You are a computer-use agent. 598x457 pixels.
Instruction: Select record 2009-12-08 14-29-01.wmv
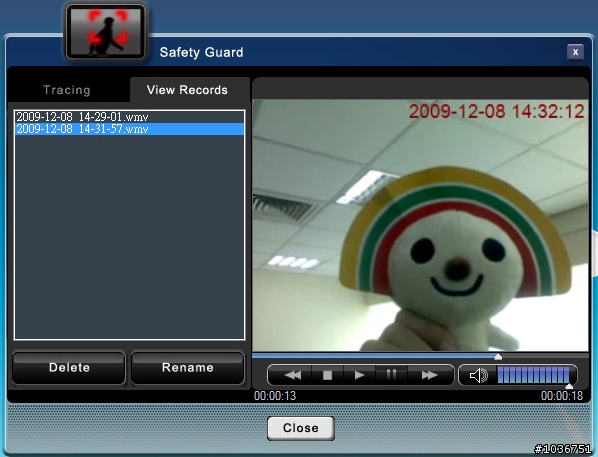(129, 117)
